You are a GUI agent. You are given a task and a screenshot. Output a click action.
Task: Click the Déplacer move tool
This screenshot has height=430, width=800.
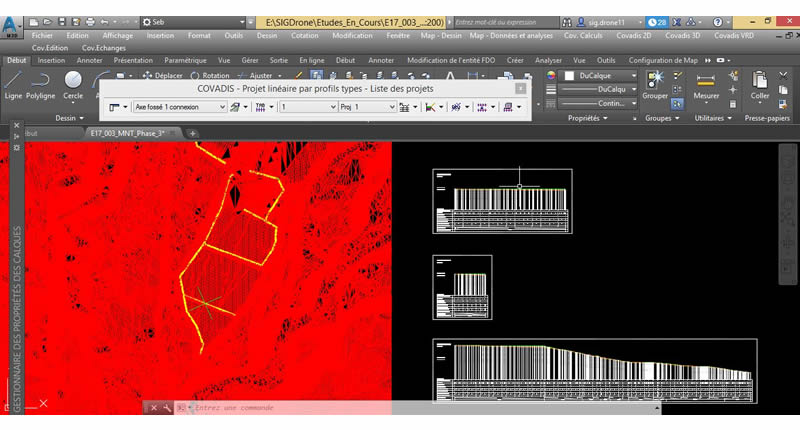[x=163, y=75]
